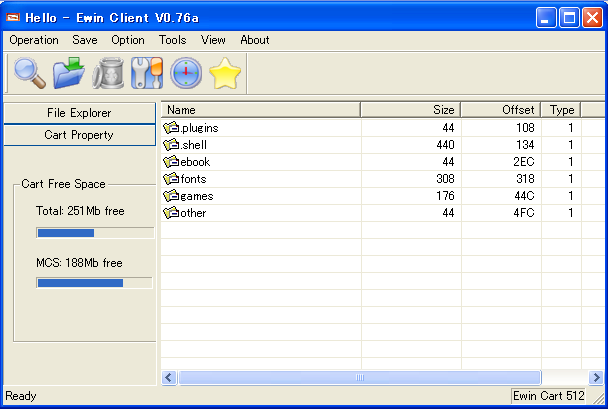Switch to Cart Property panel
Viewport: 608px width, 409px height.
[79, 135]
